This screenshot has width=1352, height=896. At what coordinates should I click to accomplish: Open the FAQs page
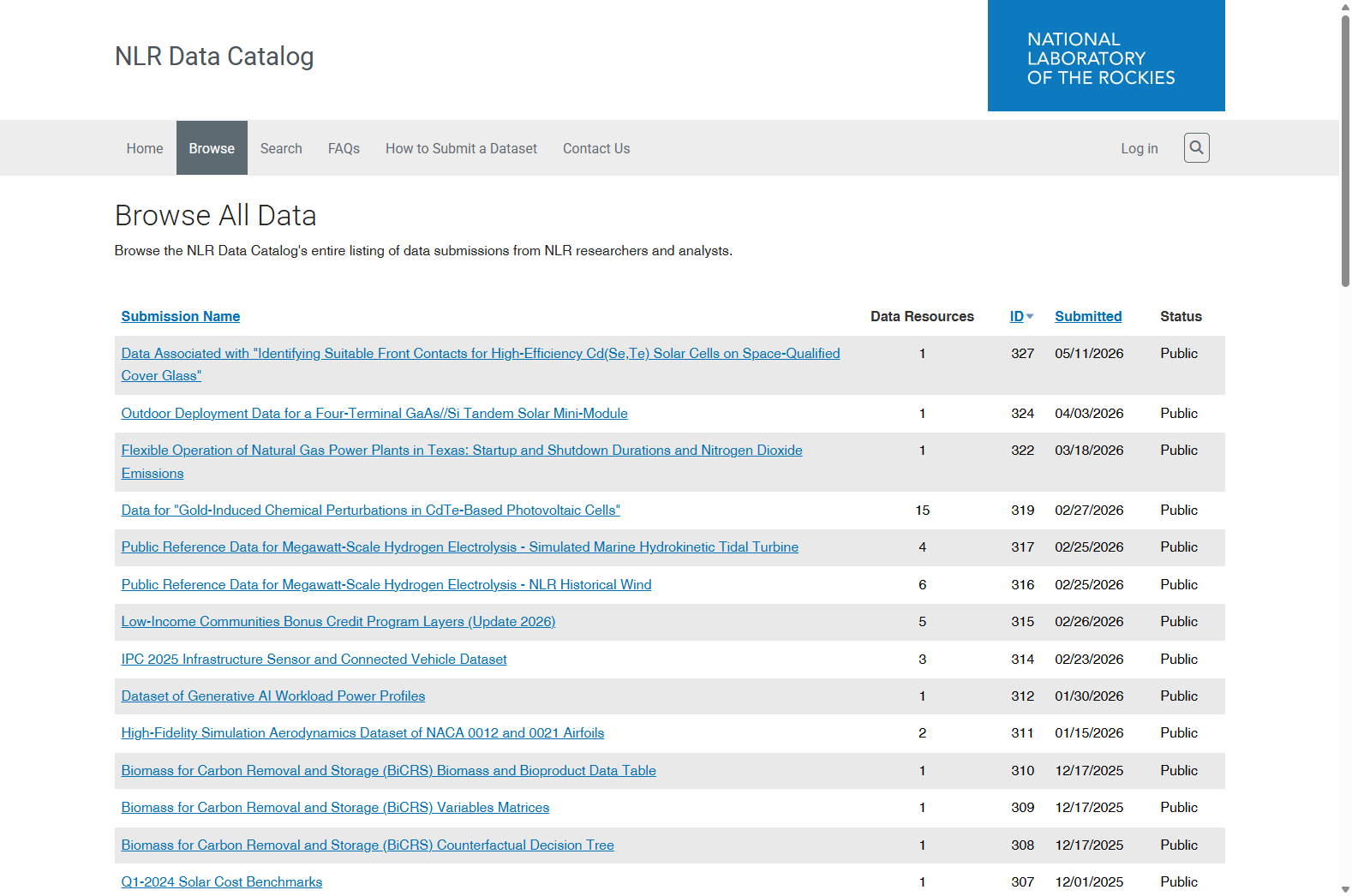344,148
